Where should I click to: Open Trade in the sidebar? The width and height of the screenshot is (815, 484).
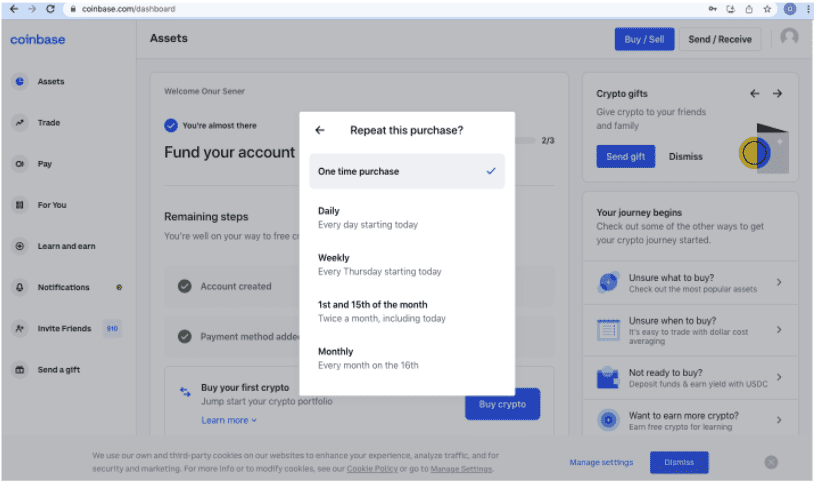tap(49, 123)
